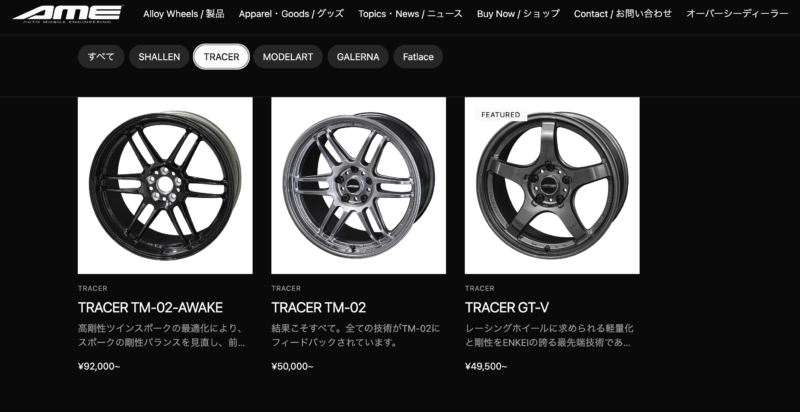The image size is (800, 412).
Task: Open the TRACER GT-V product title
Action: [507, 307]
